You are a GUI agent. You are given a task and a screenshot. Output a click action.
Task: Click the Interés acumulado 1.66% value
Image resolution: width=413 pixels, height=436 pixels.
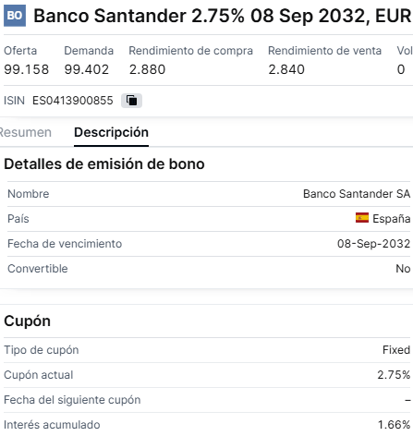point(394,425)
